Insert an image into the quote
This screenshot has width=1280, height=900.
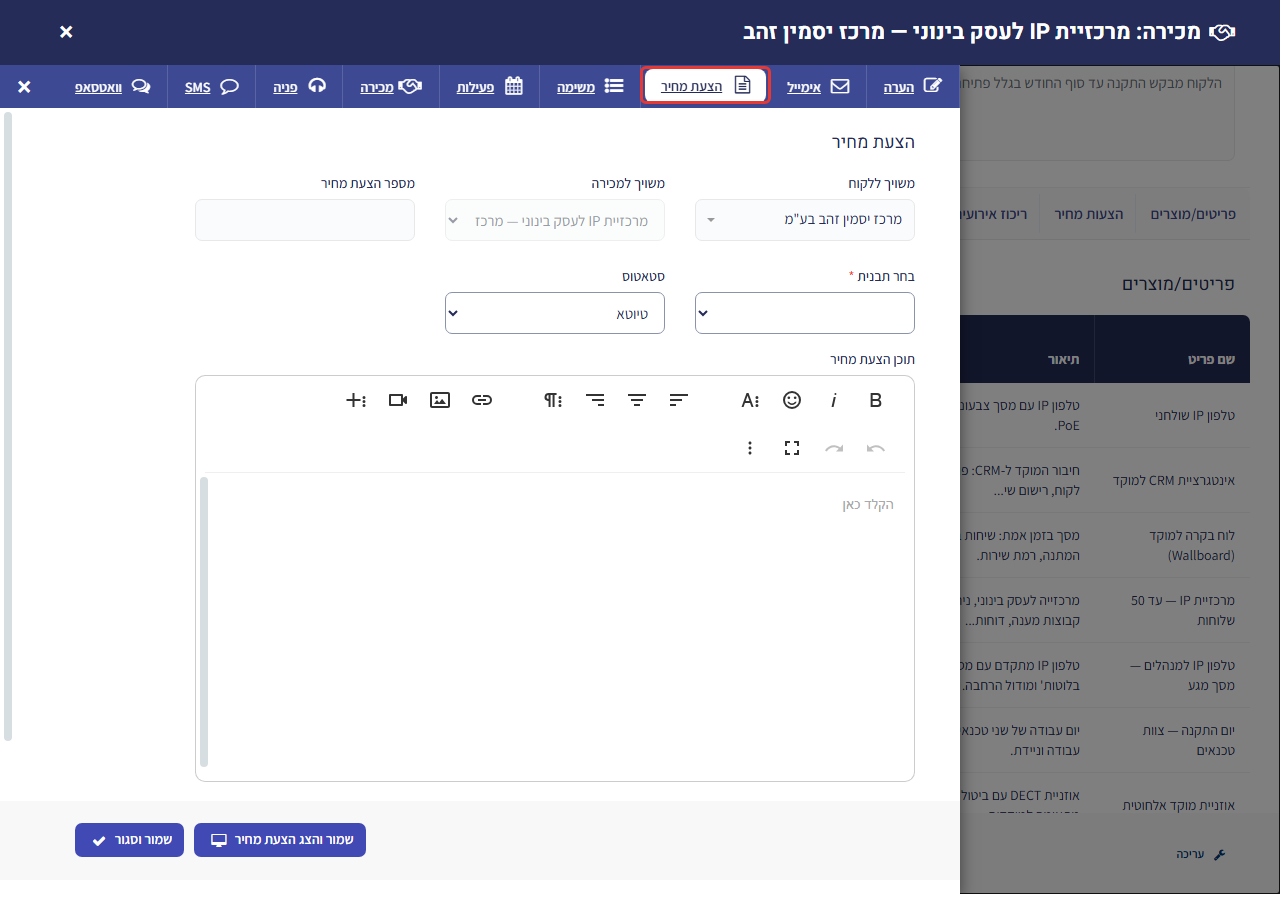(x=440, y=400)
